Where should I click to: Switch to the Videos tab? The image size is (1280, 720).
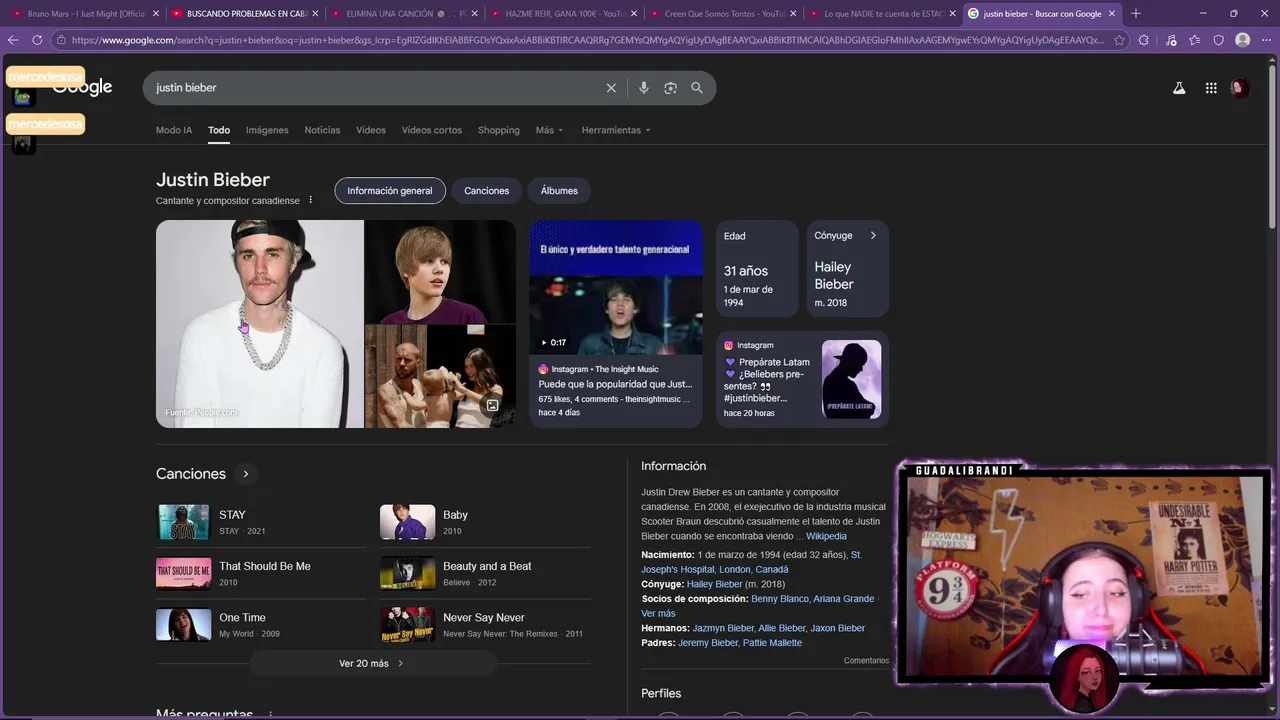click(371, 130)
